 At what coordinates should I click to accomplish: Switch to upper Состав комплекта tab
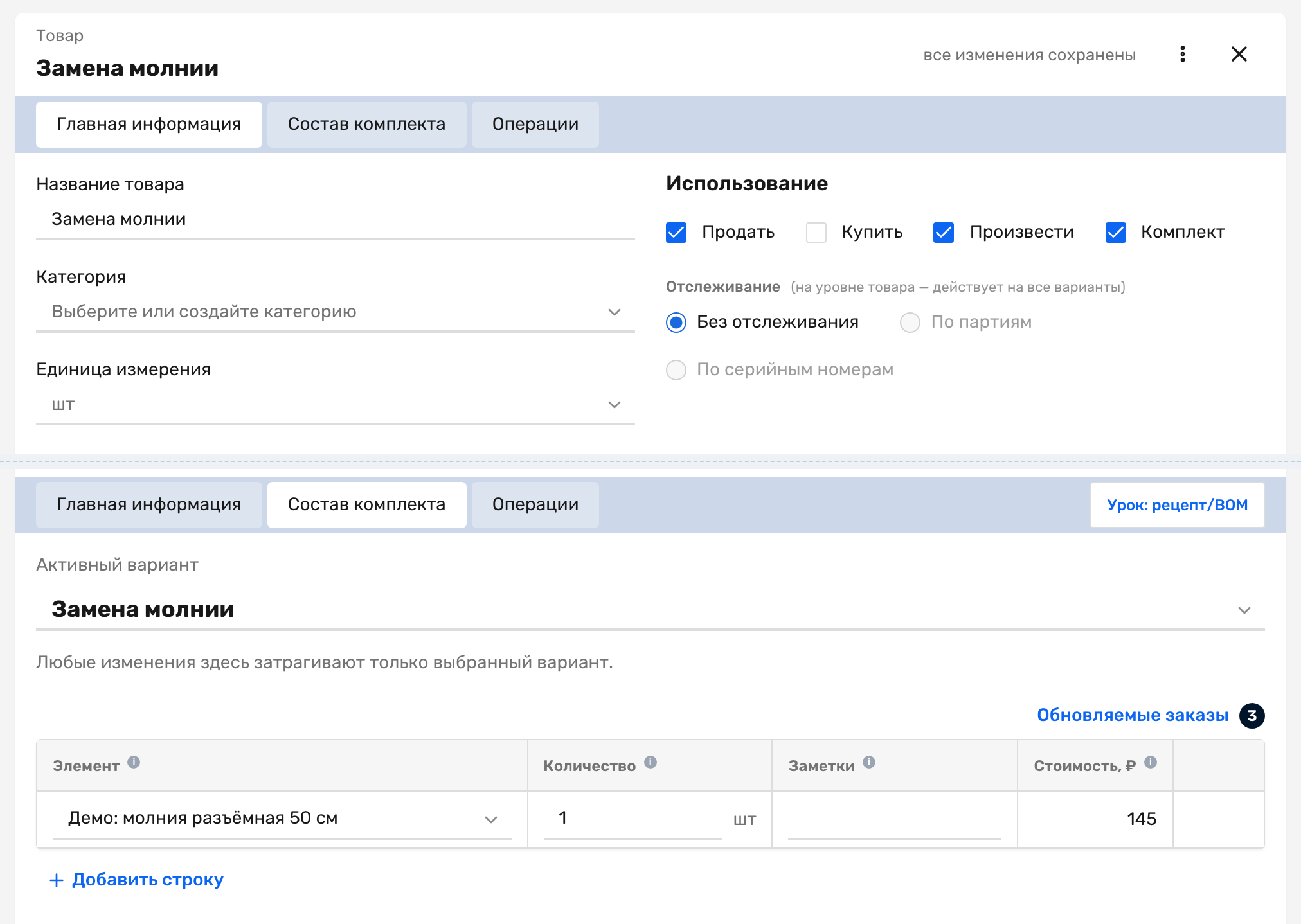(366, 125)
